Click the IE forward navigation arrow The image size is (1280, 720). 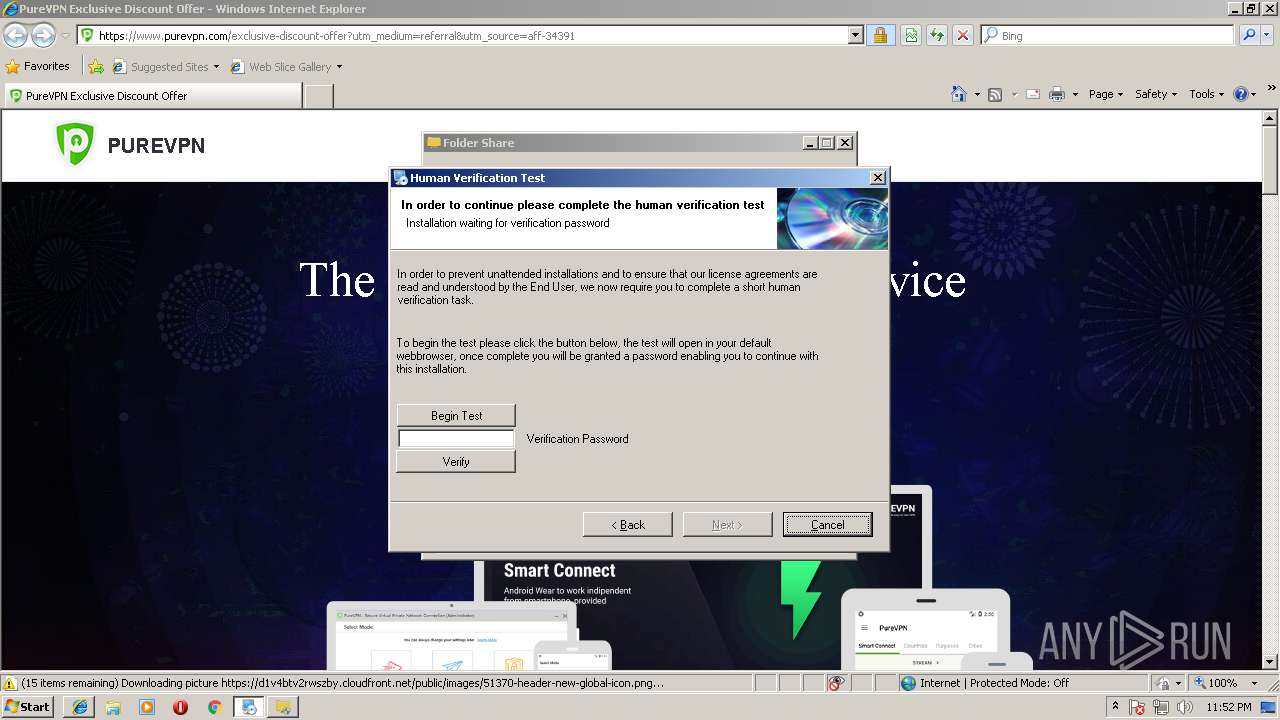tap(43, 35)
